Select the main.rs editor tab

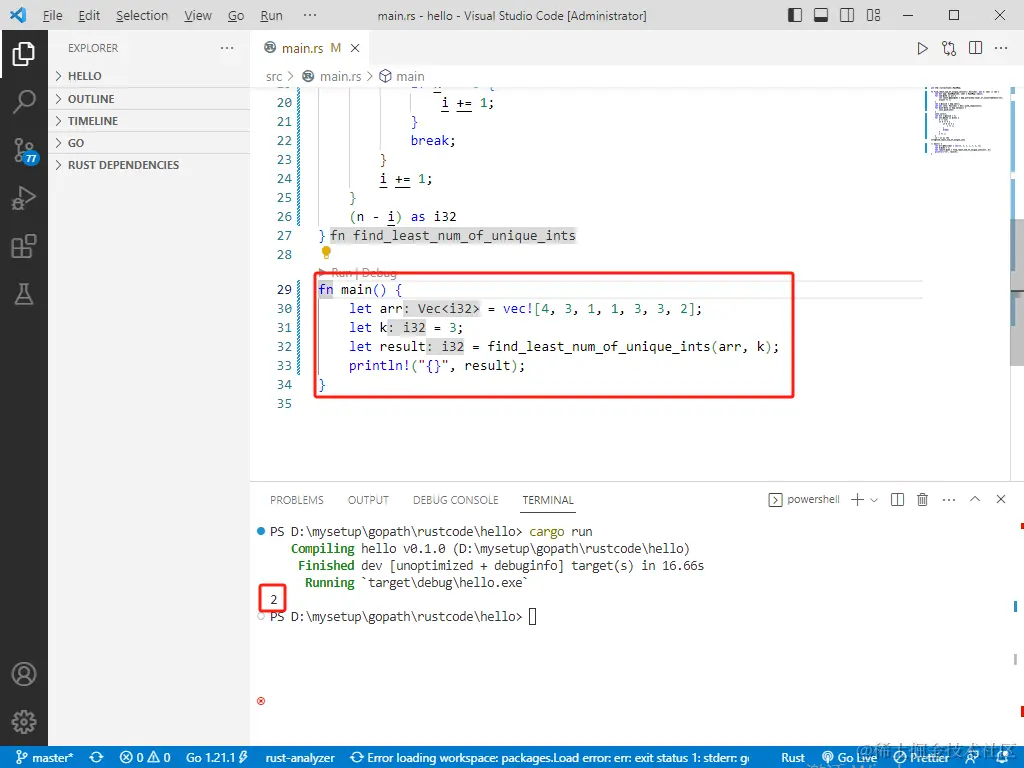click(x=311, y=48)
